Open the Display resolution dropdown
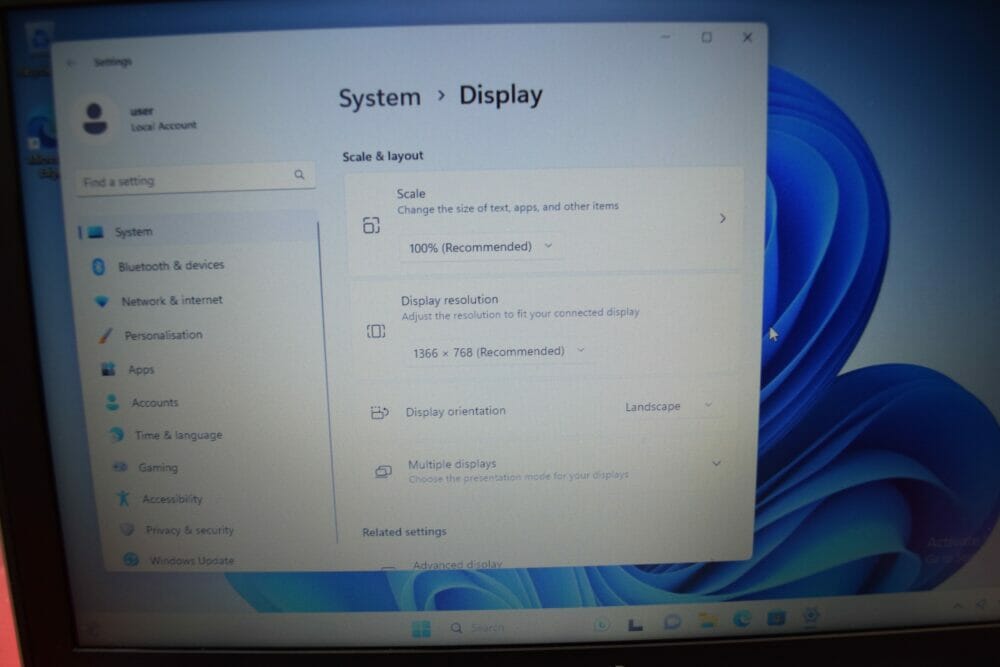Screen dimensions: 1000x667 pos(499,352)
